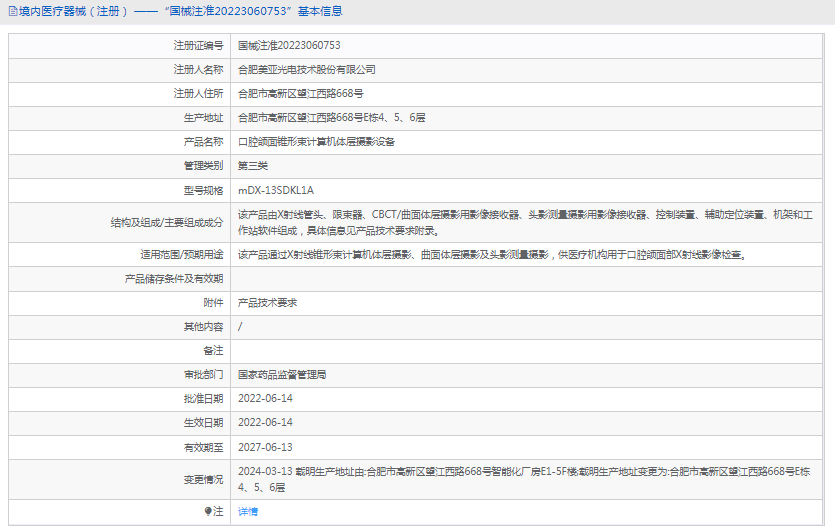Click the 有效期至 label
The image size is (835, 531).
(203, 447)
